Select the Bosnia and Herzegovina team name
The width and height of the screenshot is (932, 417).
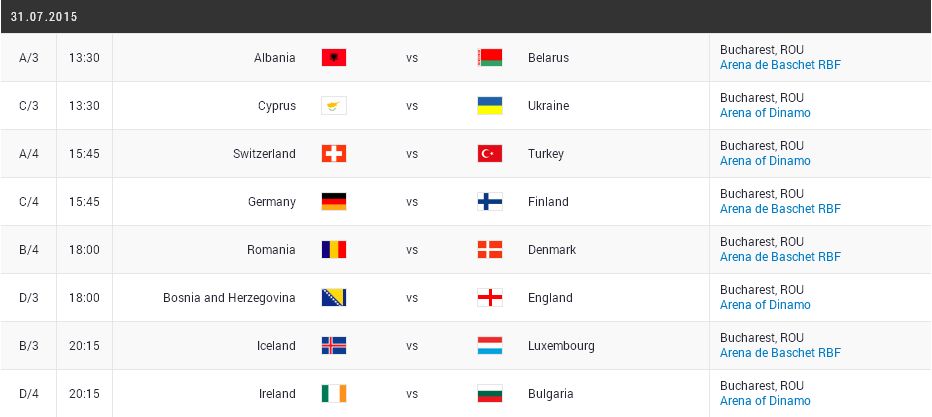coord(229,298)
